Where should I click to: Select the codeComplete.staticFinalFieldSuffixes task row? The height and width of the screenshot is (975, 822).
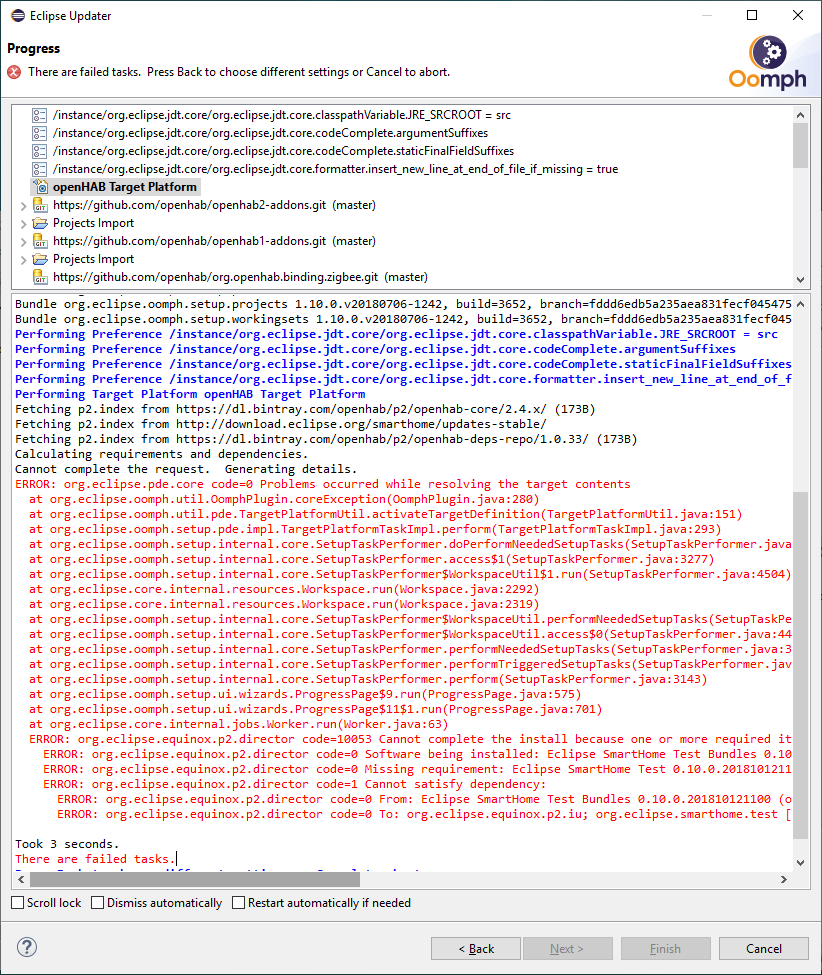coord(284,151)
